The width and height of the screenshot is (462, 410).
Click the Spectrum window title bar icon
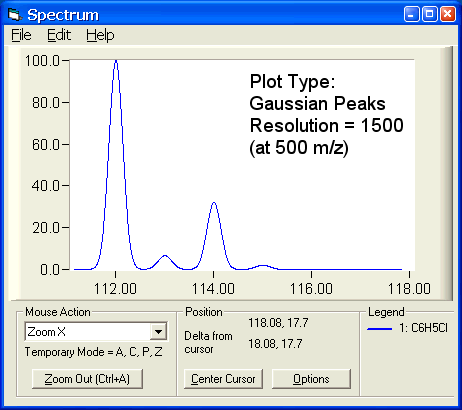click(14, 15)
